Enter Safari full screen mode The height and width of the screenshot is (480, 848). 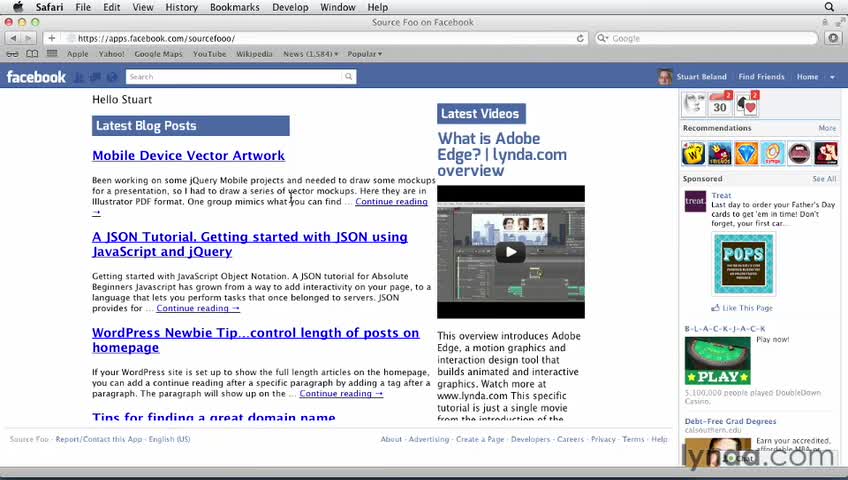click(x=840, y=22)
